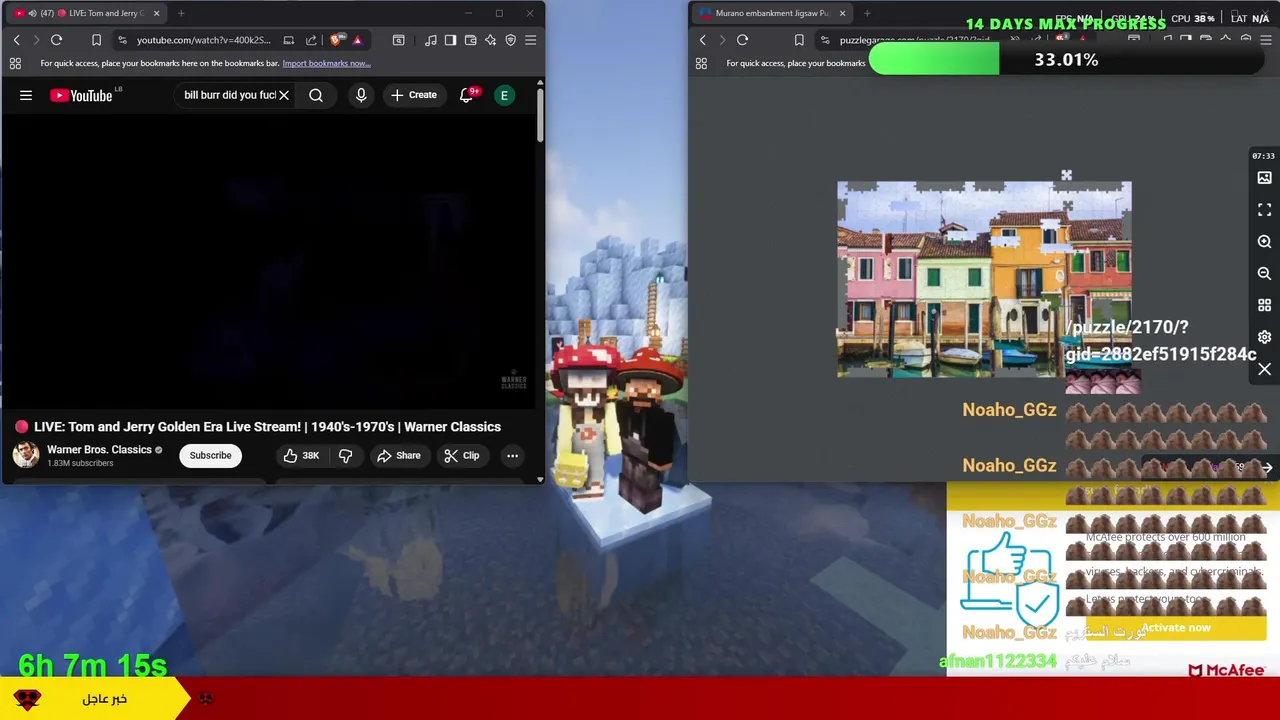Open the apps grid on YouTube window bookmarks bar
Screen dimensions: 1280x720
(x=15, y=63)
